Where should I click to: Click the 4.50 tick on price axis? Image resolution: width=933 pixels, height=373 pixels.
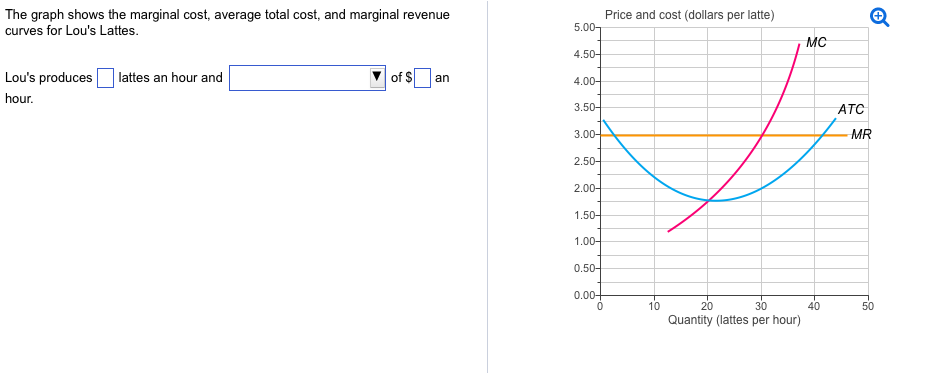584,55
